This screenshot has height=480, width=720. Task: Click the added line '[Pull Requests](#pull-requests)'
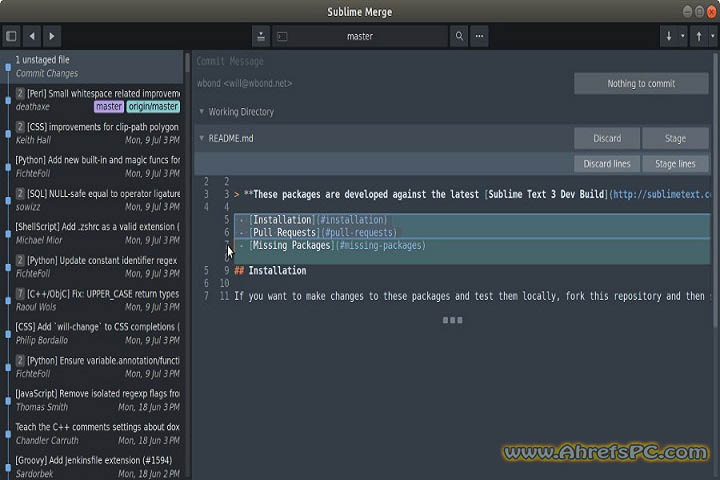[472, 232]
